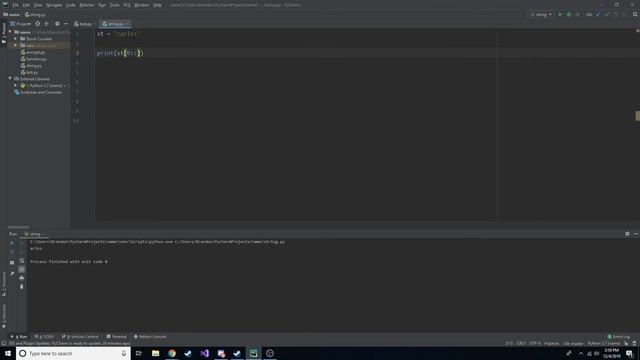Click the microphone icon in search box
The image size is (640, 360).
(124, 353)
